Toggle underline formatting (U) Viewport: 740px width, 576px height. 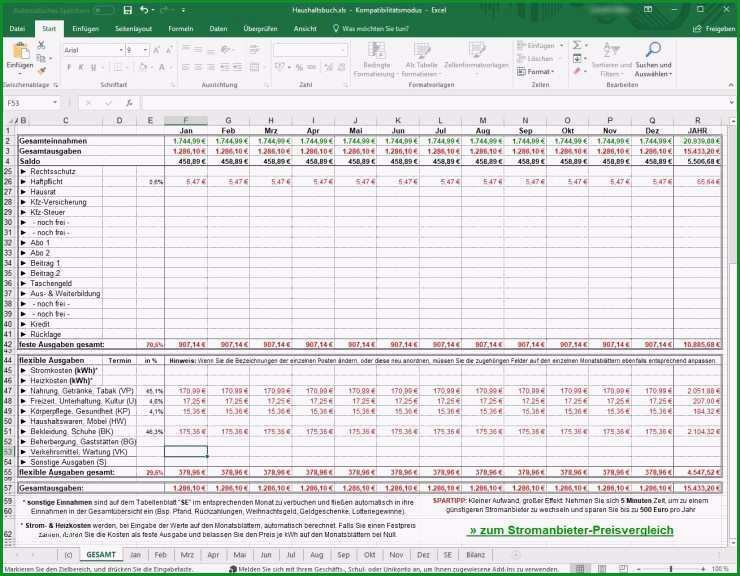tap(93, 68)
